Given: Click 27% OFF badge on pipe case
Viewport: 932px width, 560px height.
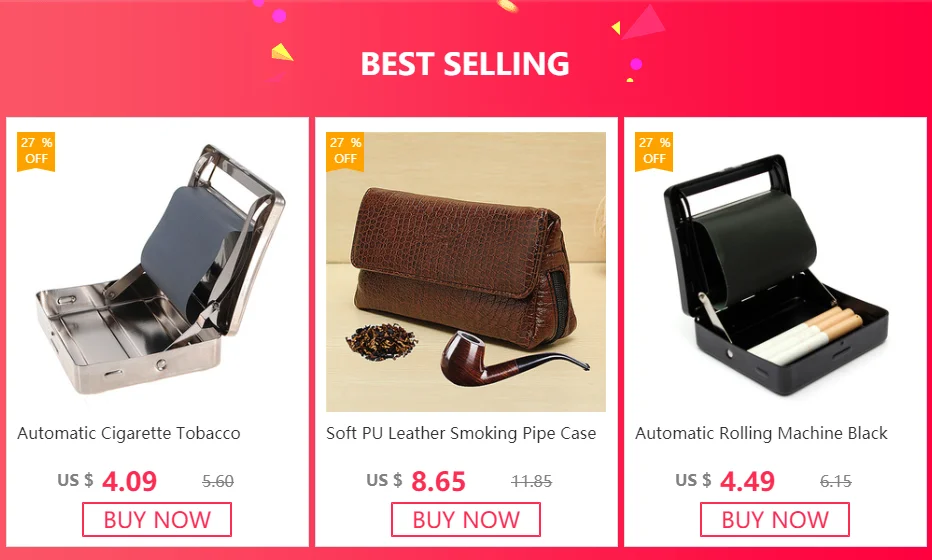Looking at the screenshot, I should (x=345, y=151).
